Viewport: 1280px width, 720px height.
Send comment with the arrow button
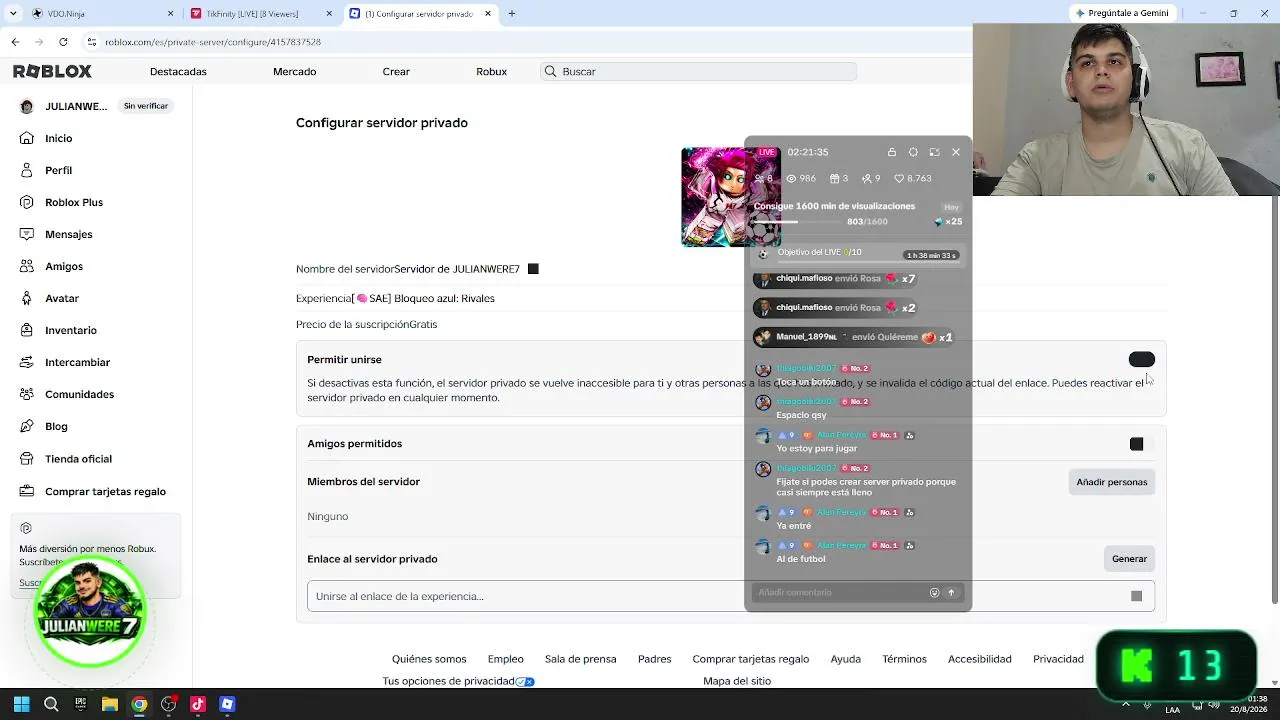point(951,592)
